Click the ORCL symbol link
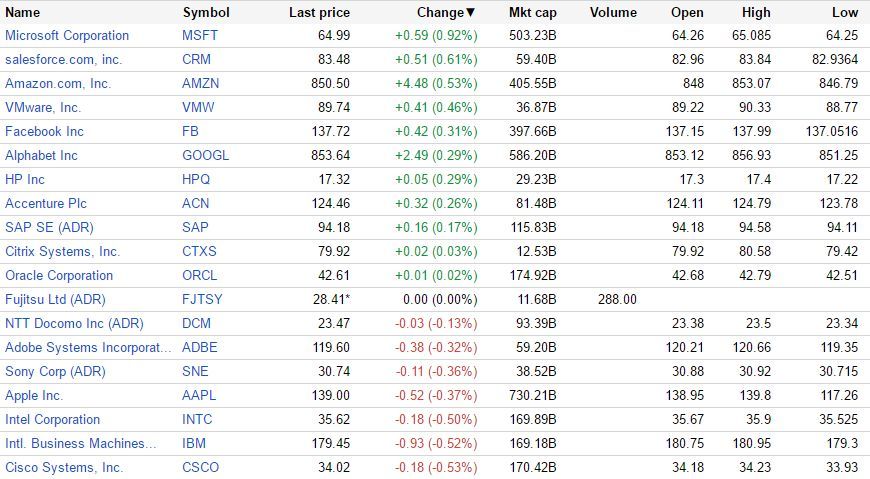 [199, 275]
